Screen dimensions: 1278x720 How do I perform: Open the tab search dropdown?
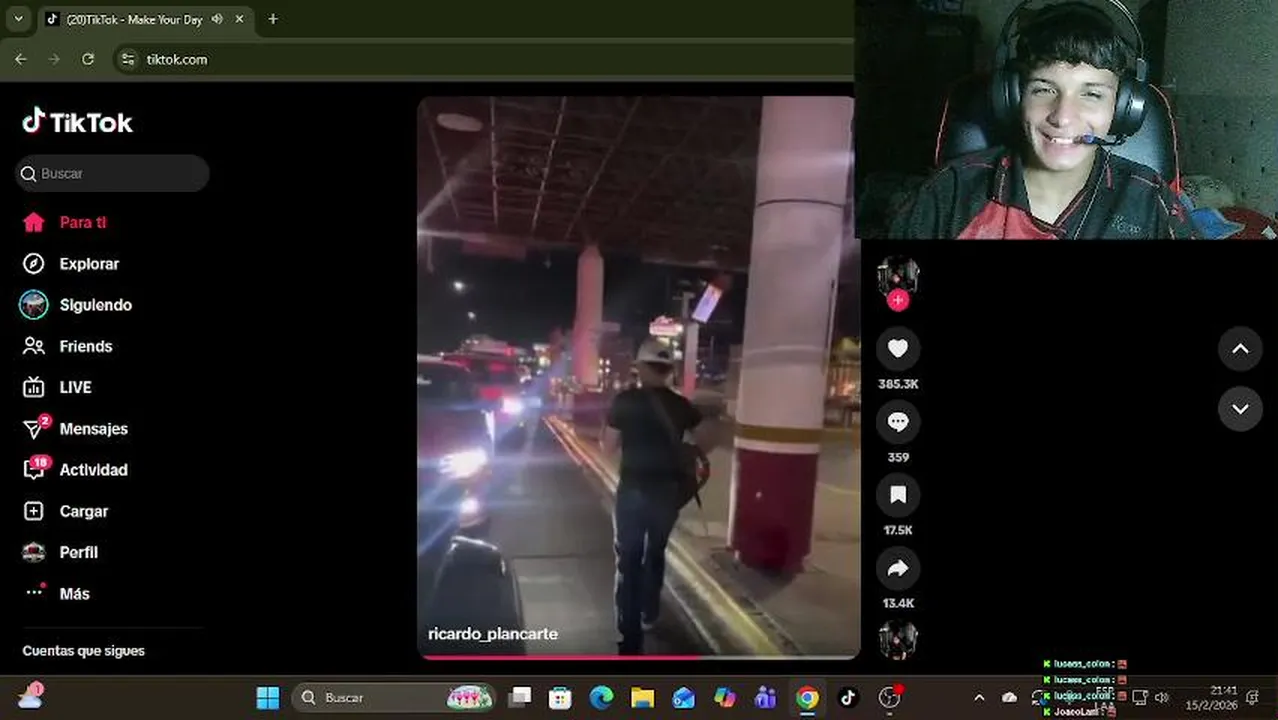[18, 19]
